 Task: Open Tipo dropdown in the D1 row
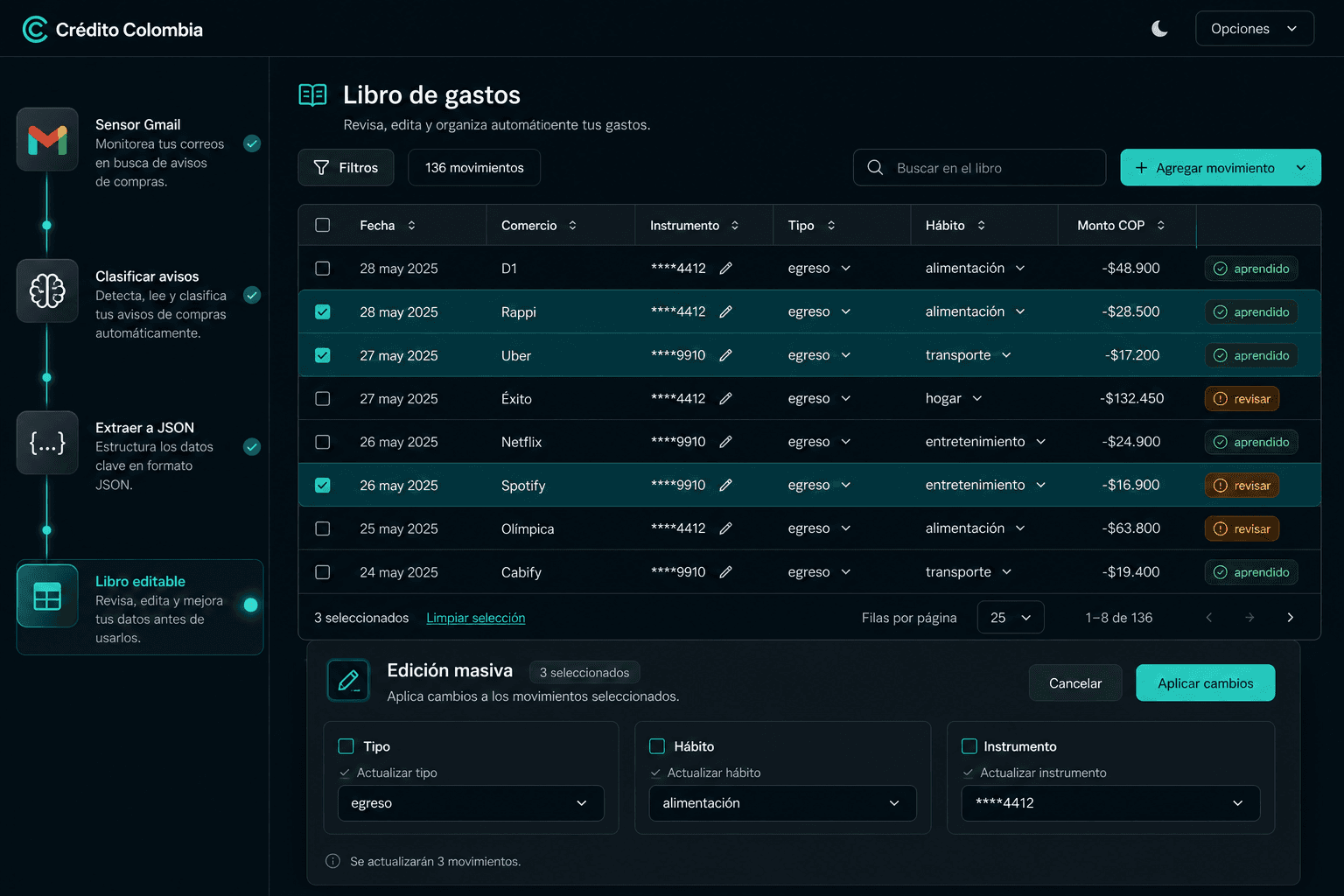coord(819,269)
